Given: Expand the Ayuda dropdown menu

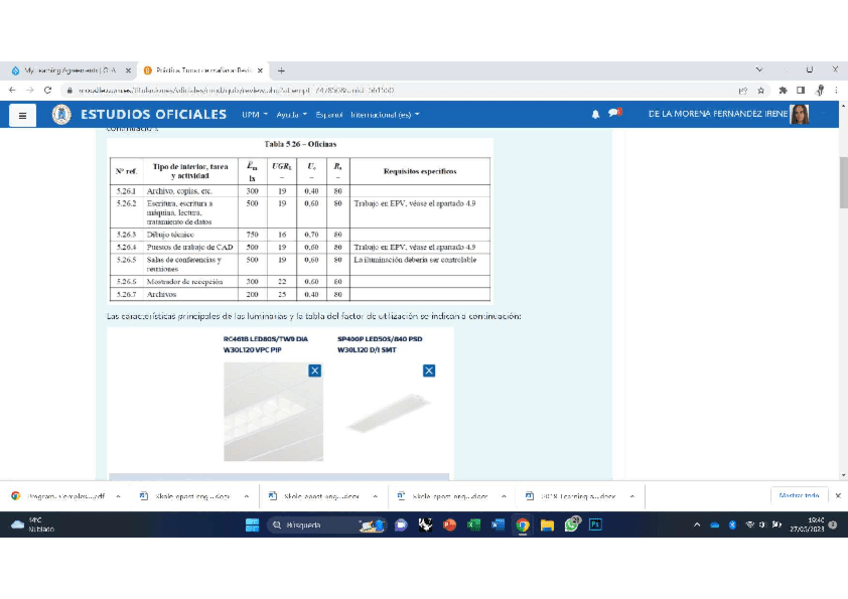Looking at the screenshot, I should tap(291, 115).
